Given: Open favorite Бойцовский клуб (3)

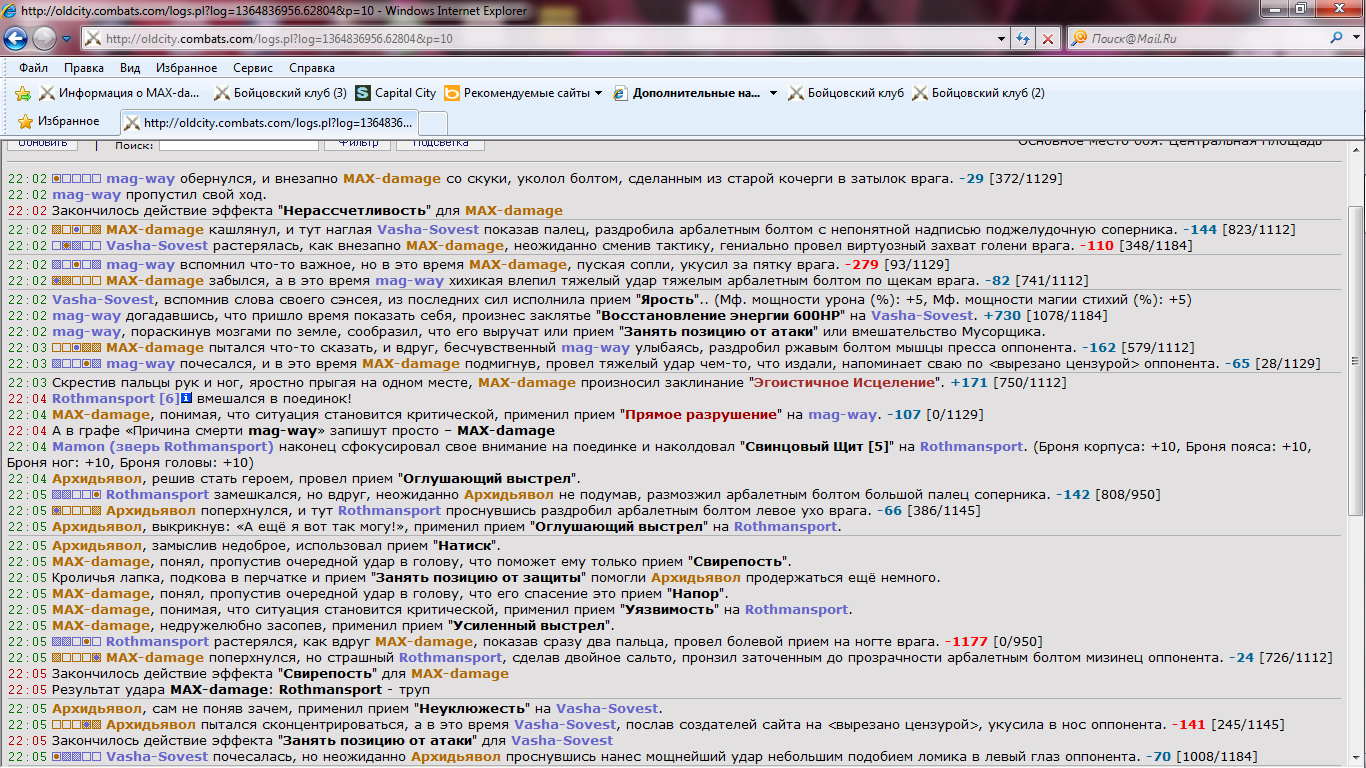Looking at the screenshot, I should (x=280, y=93).
